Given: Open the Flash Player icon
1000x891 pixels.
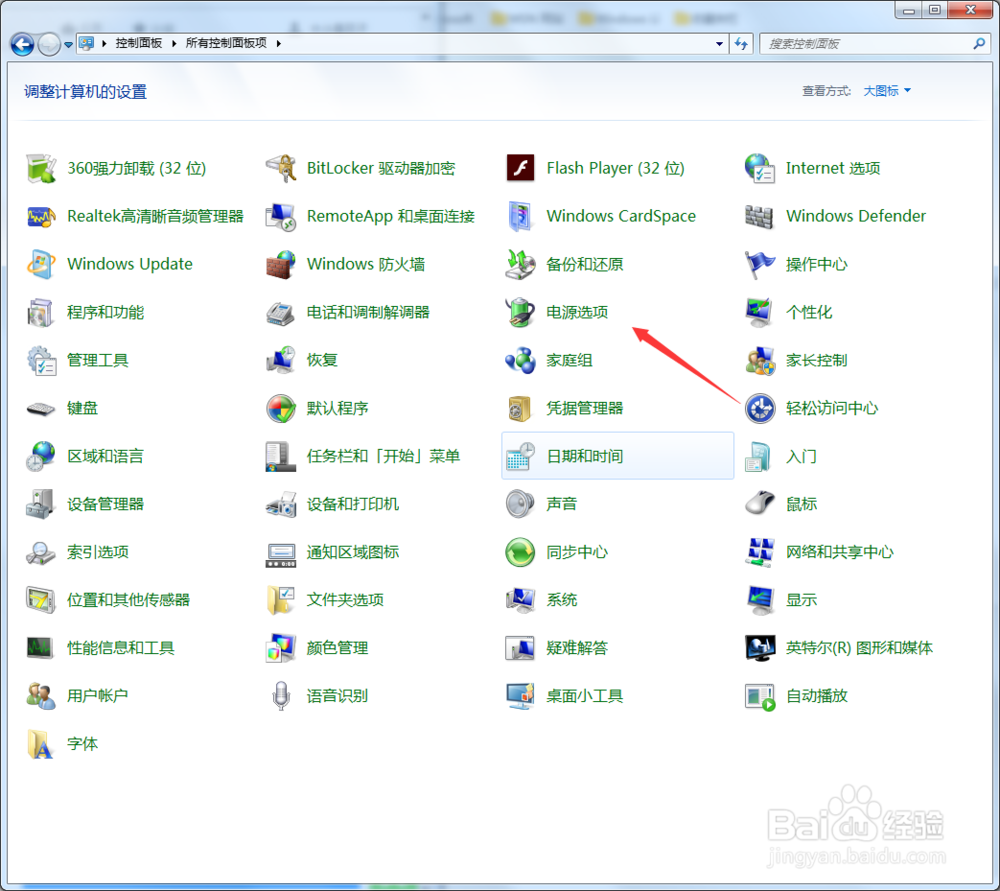Looking at the screenshot, I should tap(520, 168).
